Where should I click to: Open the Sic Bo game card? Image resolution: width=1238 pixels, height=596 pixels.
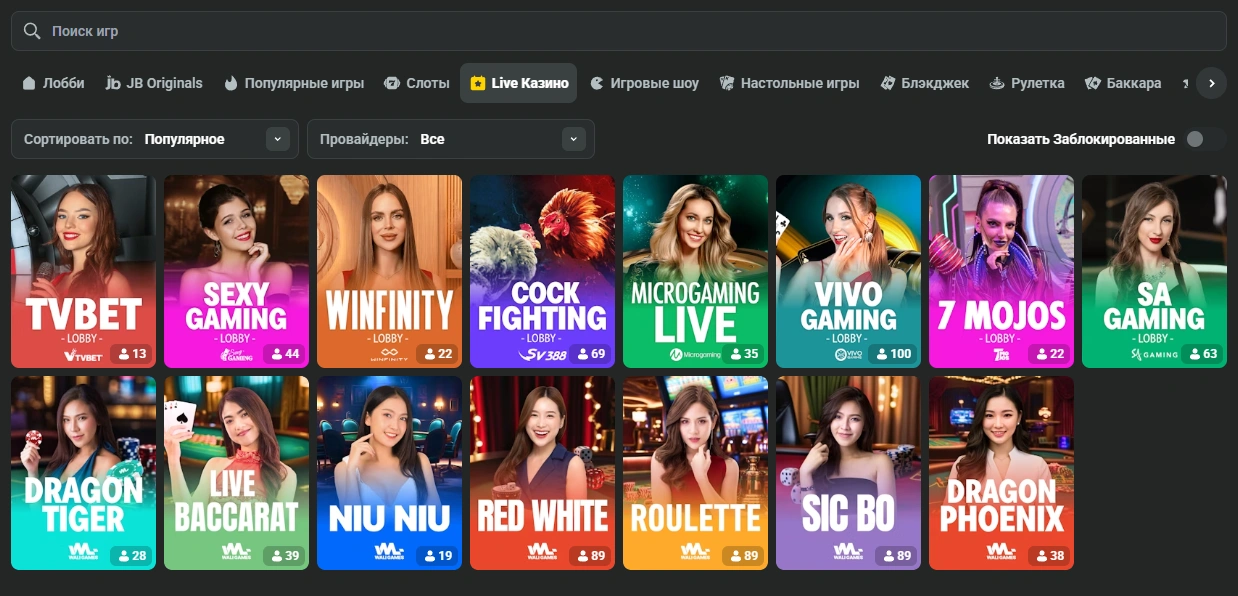[x=848, y=473]
